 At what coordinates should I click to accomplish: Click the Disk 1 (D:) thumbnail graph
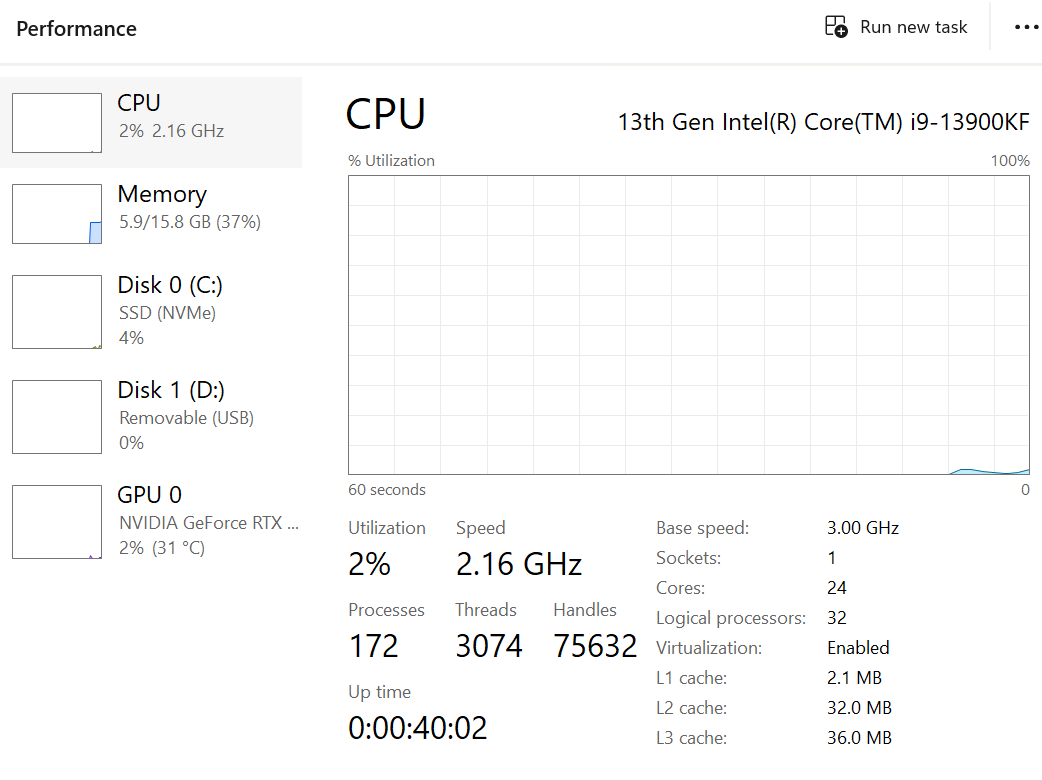57,417
